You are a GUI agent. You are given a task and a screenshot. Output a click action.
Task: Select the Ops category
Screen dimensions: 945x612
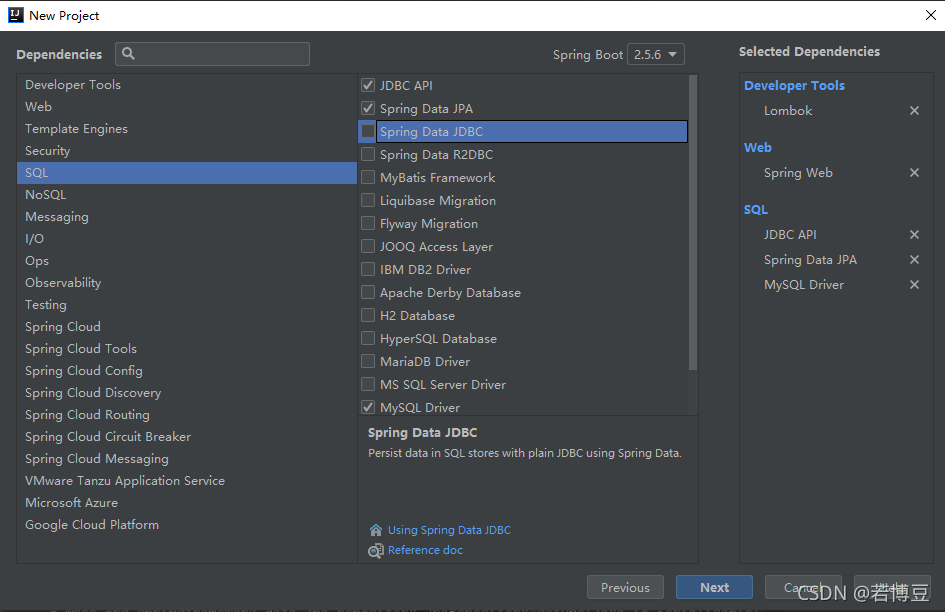pyautogui.click(x=187, y=260)
